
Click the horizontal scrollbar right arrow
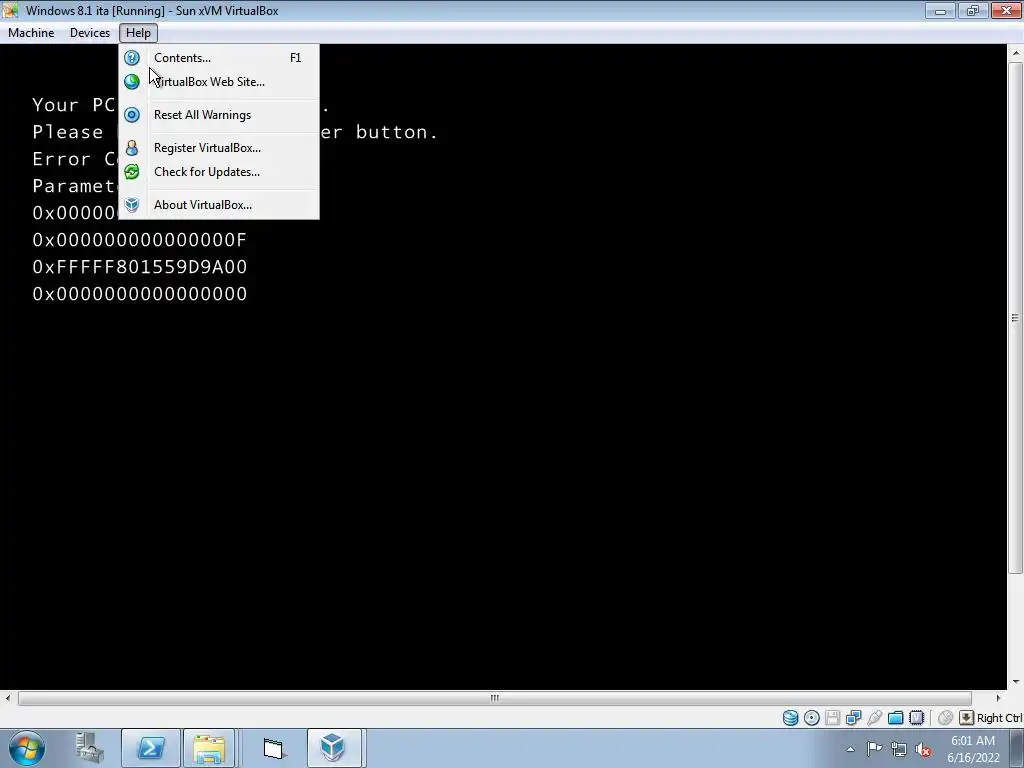click(998, 698)
